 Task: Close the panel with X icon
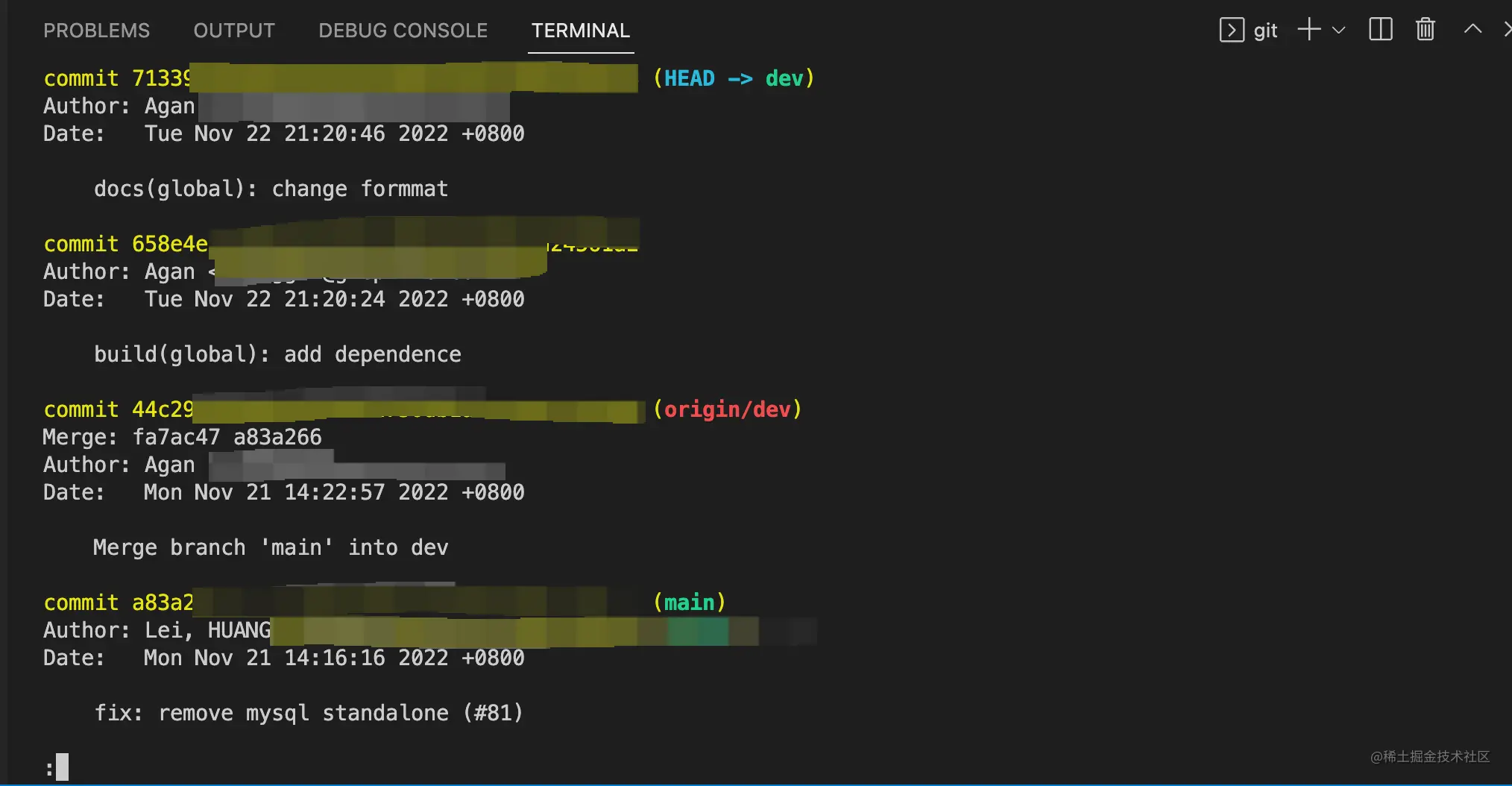[x=1506, y=29]
